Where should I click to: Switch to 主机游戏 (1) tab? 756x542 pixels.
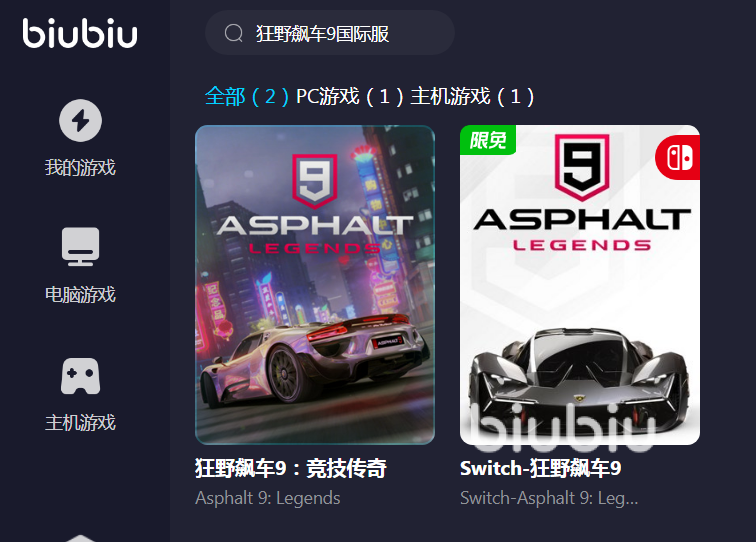(472, 96)
